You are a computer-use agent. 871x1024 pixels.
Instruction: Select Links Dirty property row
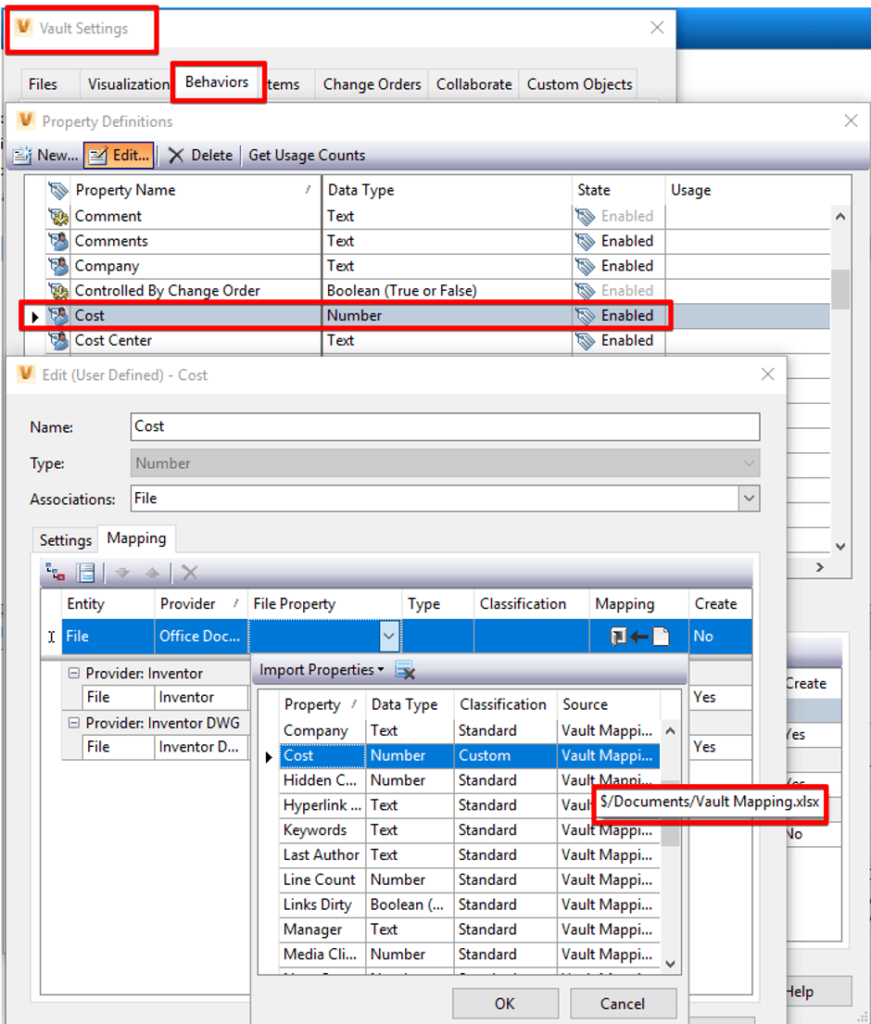470,904
